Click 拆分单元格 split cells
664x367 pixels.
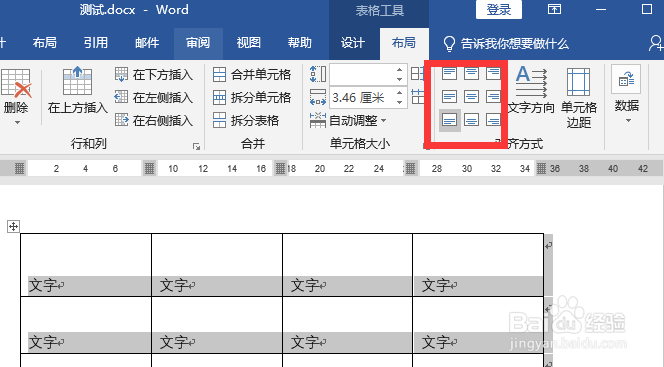pos(252,97)
